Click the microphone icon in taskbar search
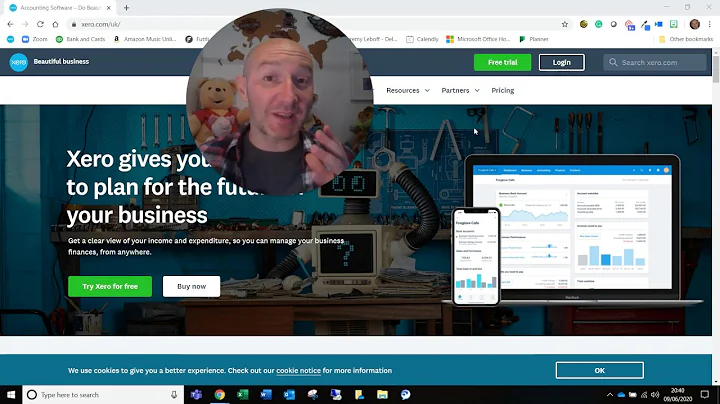This screenshot has height=404, width=720. [x=174, y=395]
